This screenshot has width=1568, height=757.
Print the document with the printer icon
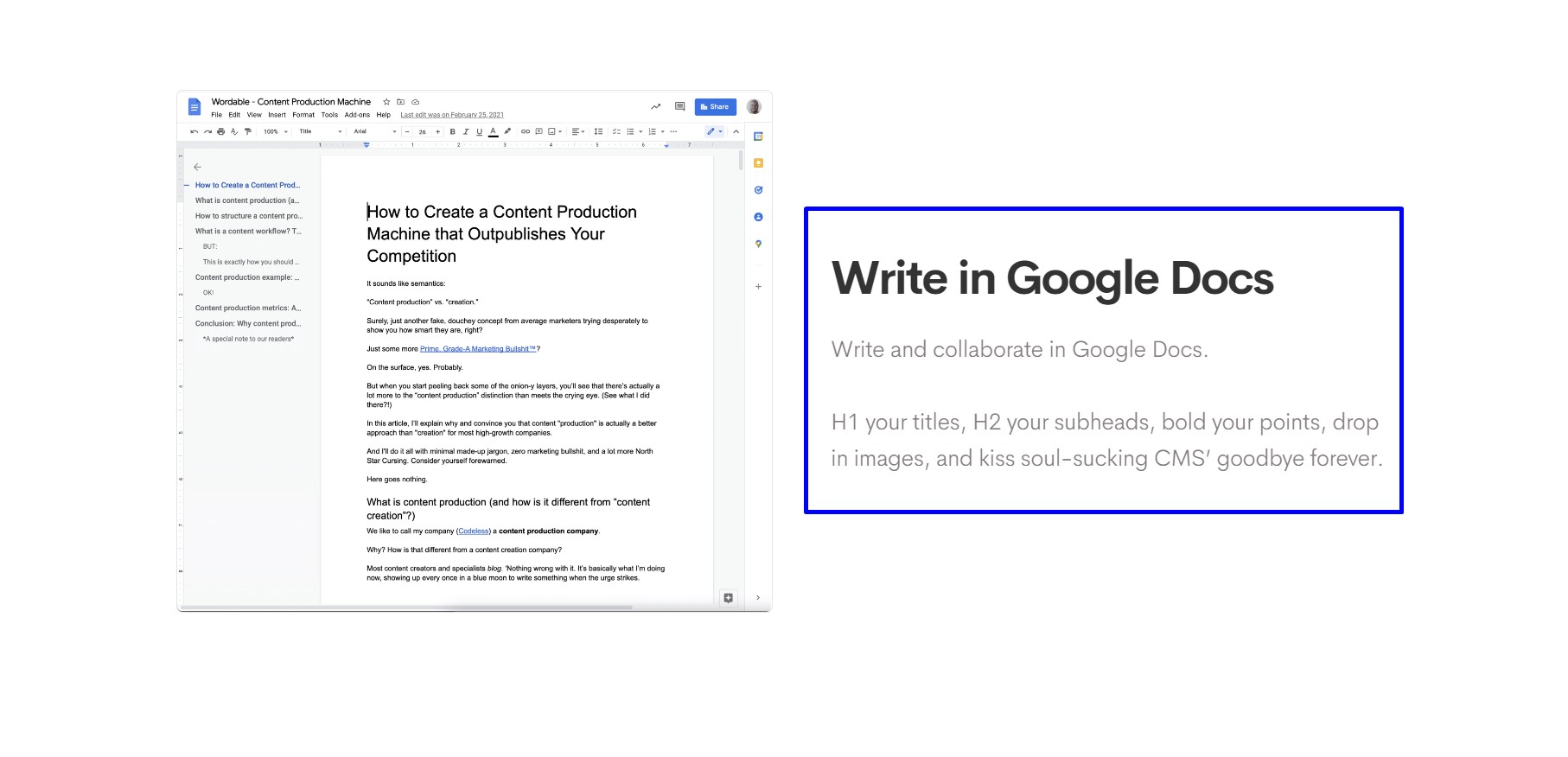(x=220, y=131)
